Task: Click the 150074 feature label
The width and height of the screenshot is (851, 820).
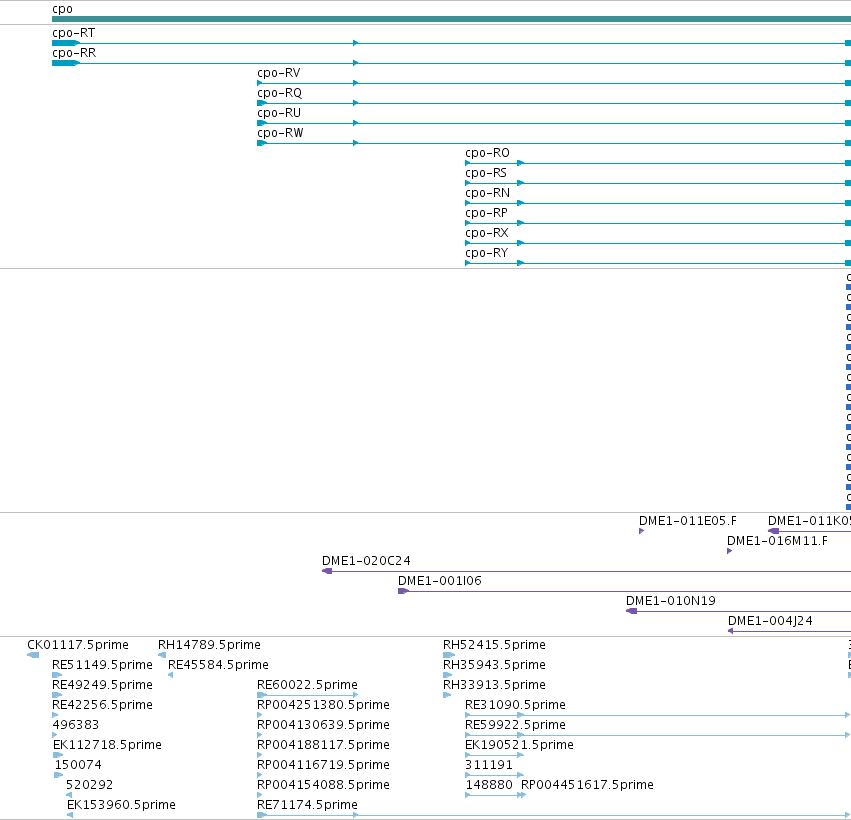Action: click(x=78, y=765)
